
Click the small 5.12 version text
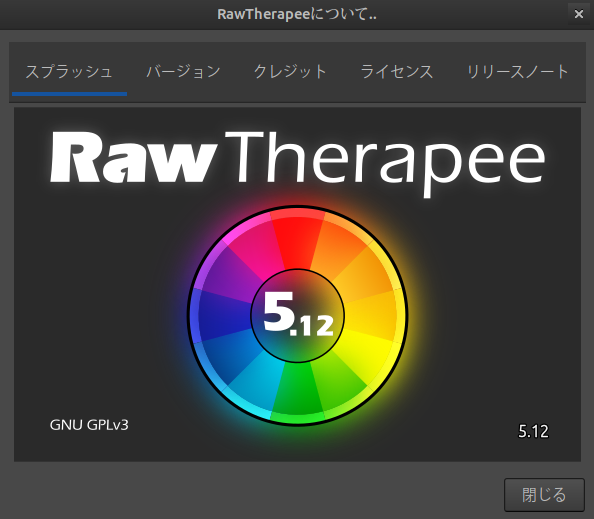(533, 431)
